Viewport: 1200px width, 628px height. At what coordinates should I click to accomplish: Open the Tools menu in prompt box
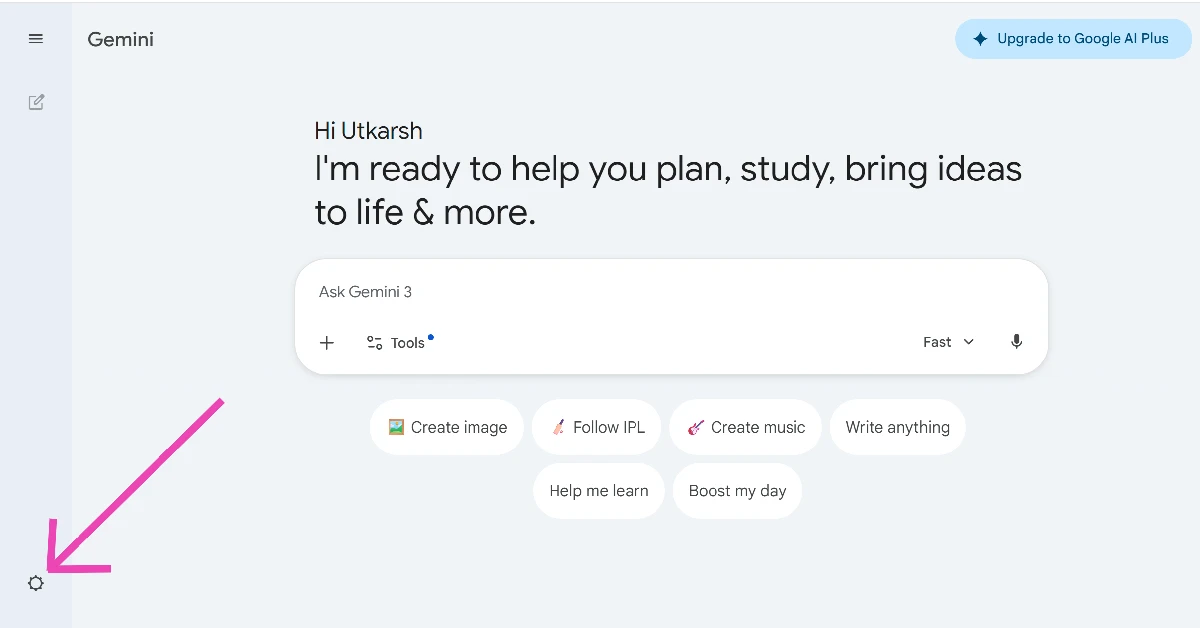399,343
